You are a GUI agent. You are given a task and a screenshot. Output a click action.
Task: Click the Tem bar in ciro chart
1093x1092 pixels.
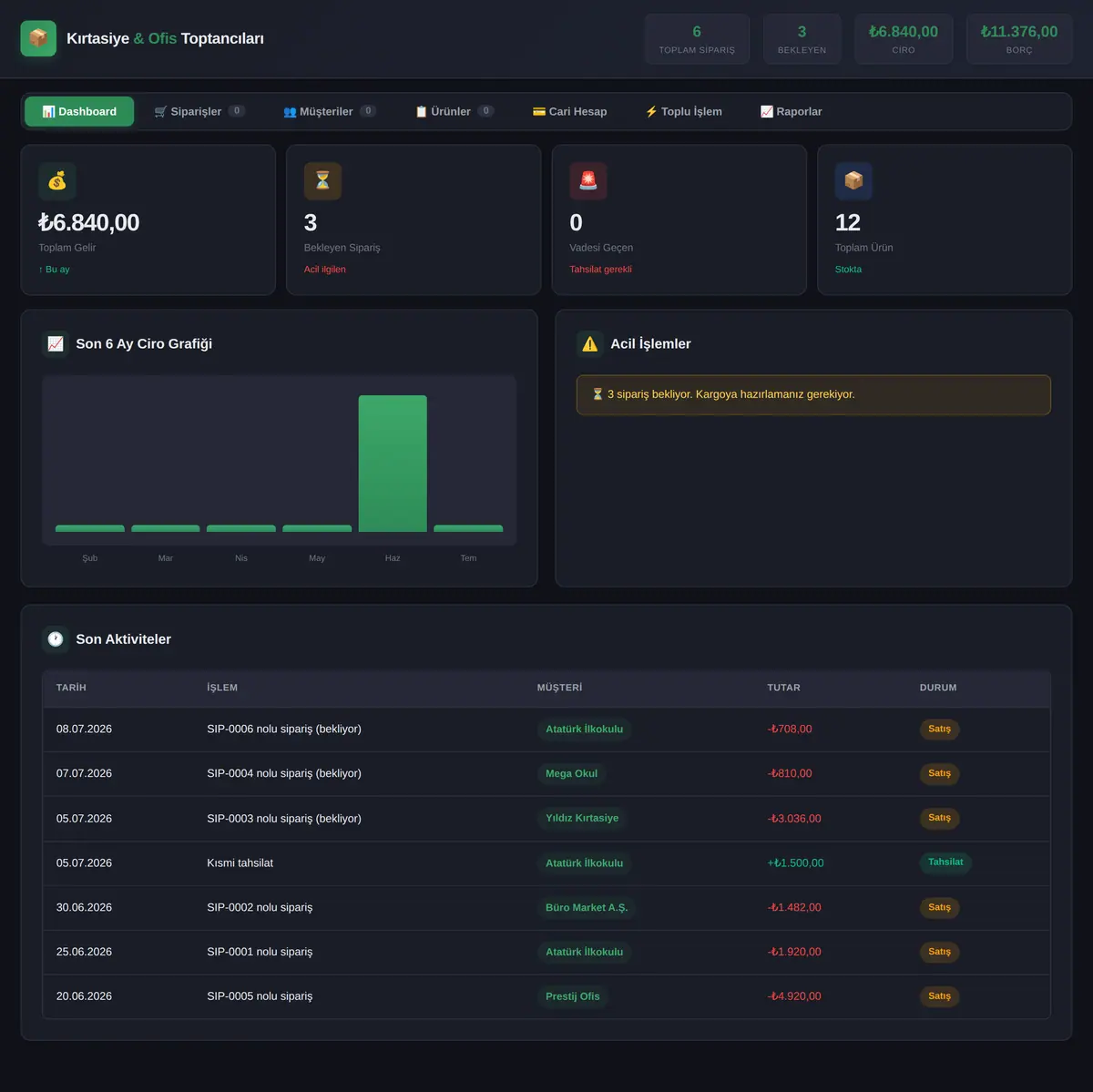[x=468, y=528]
